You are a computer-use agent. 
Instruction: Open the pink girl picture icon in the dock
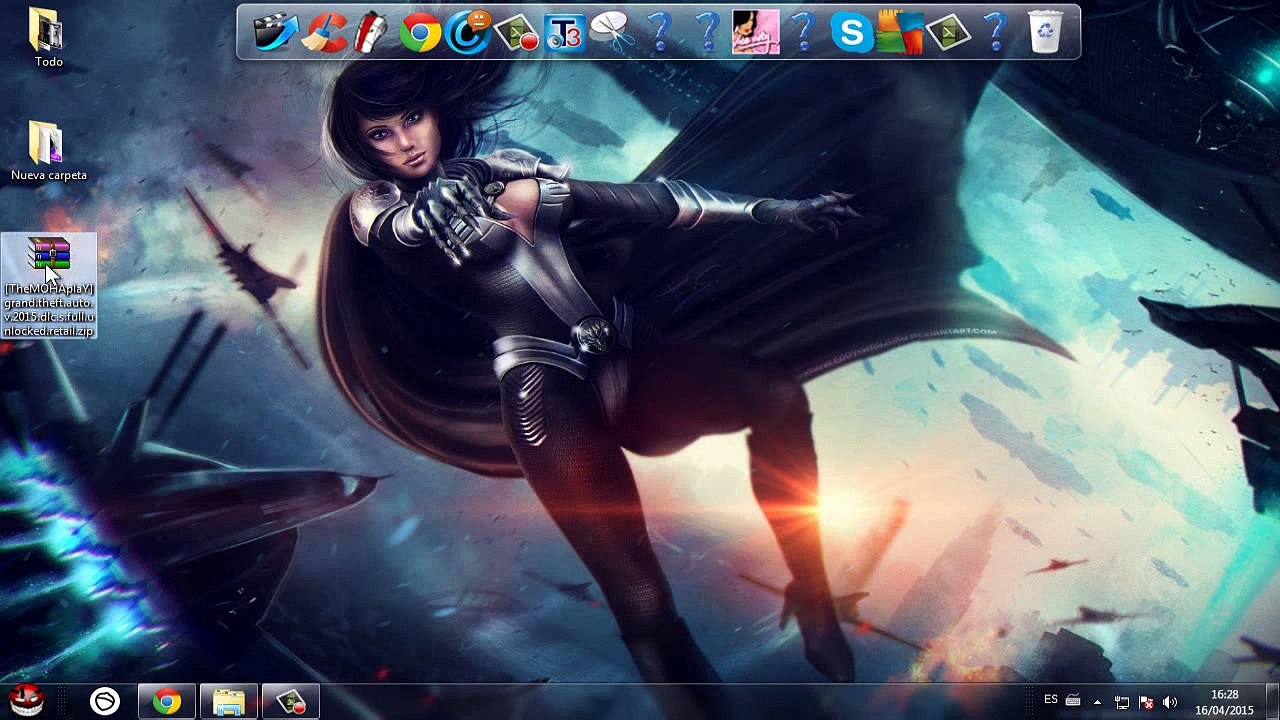(756, 32)
